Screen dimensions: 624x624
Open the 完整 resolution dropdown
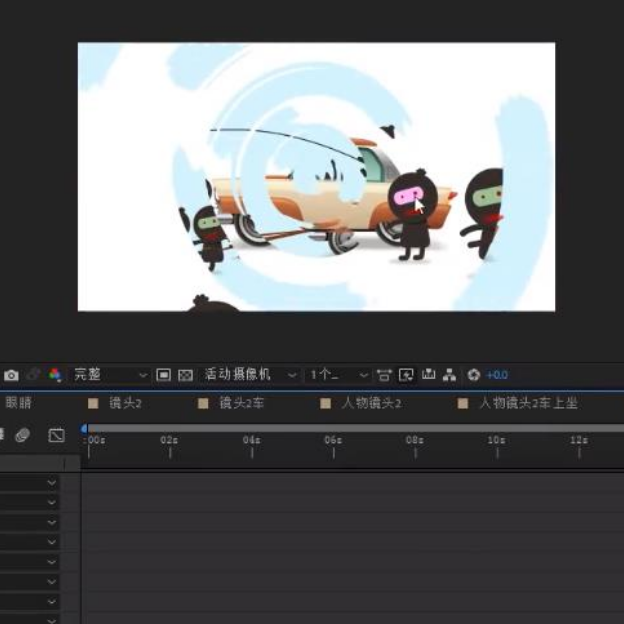point(110,375)
